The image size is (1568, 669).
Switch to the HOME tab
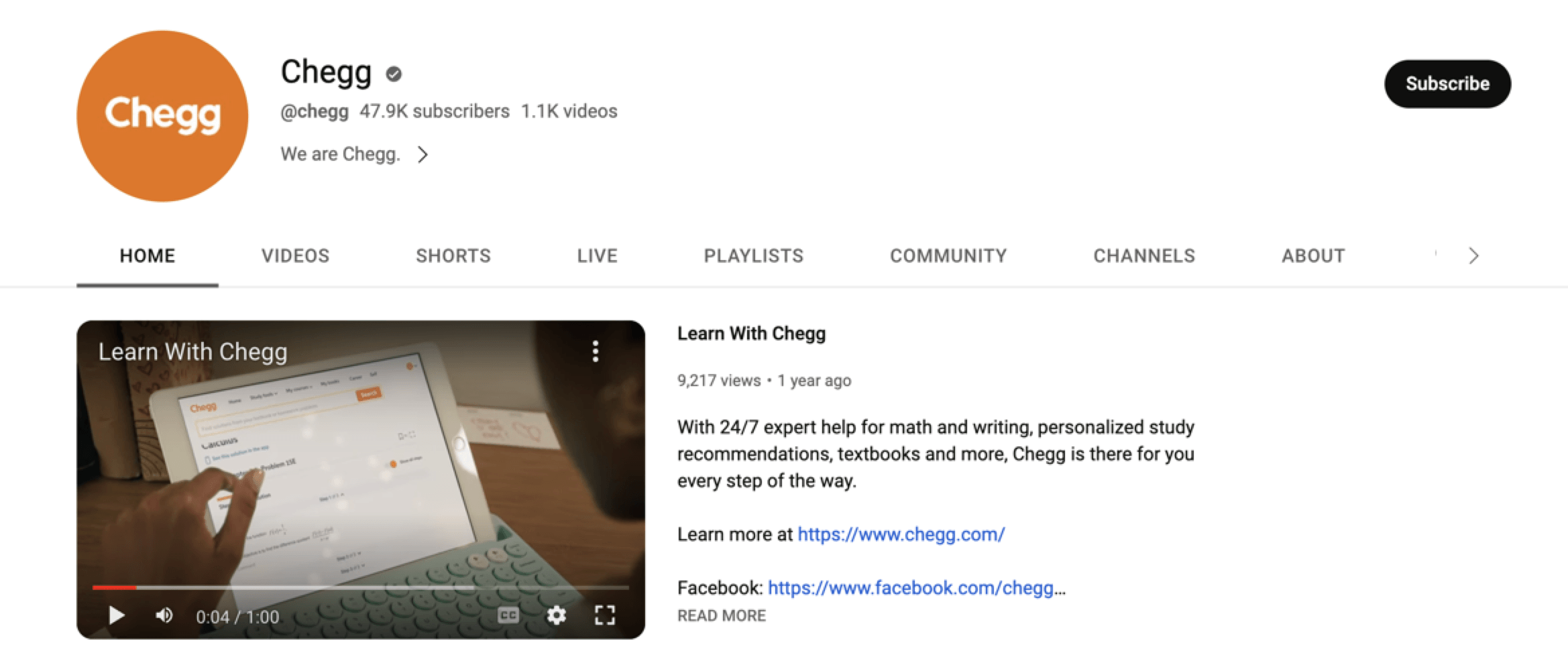pos(148,255)
